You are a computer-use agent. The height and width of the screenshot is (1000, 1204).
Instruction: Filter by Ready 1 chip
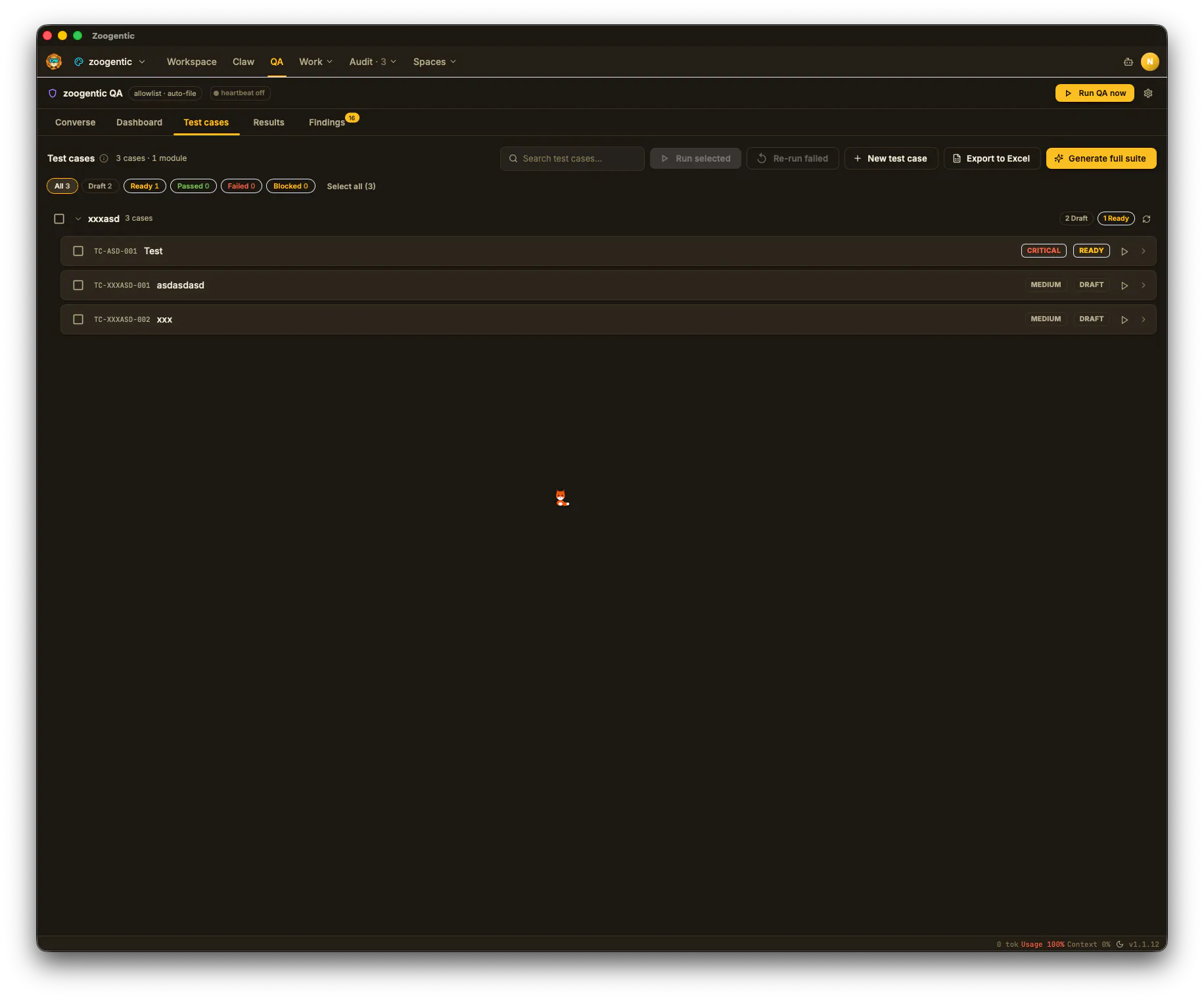pyautogui.click(x=145, y=186)
